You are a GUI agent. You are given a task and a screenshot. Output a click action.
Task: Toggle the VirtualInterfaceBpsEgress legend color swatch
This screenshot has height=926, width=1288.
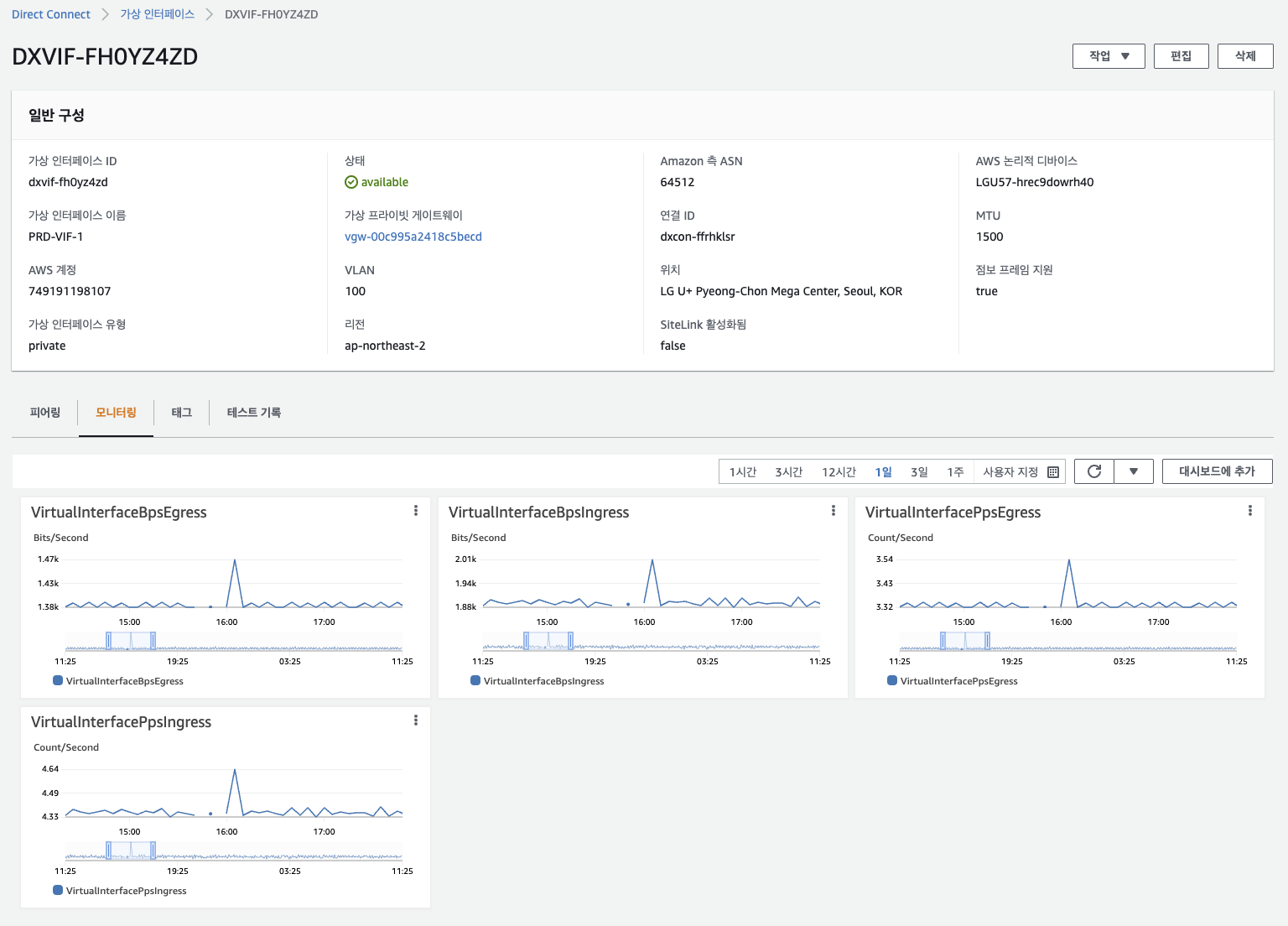coord(58,680)
